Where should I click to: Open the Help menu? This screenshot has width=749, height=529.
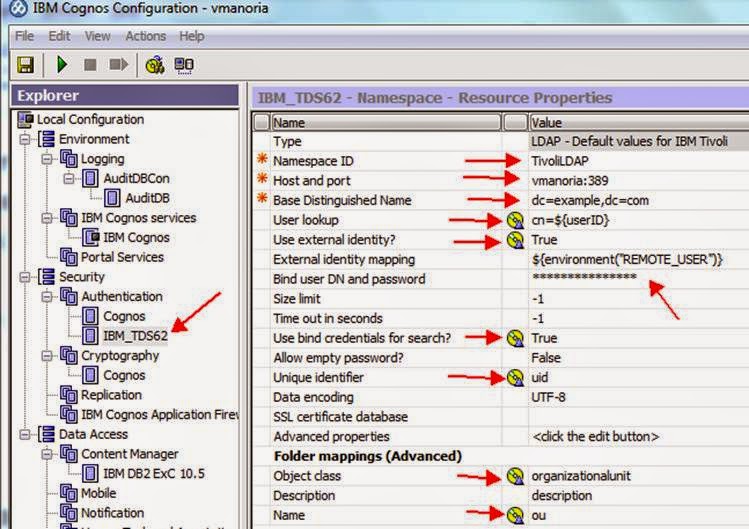coord(192,36)
